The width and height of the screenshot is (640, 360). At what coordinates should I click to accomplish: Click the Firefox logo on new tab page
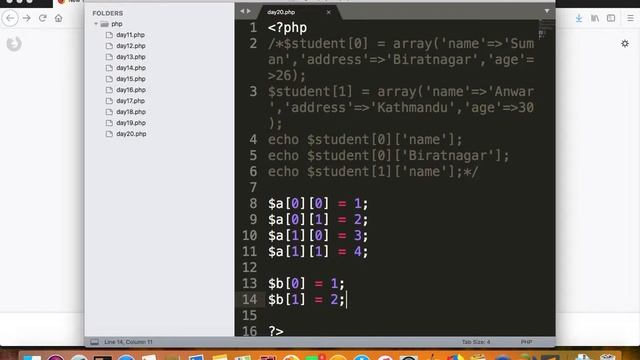[14, 44]
